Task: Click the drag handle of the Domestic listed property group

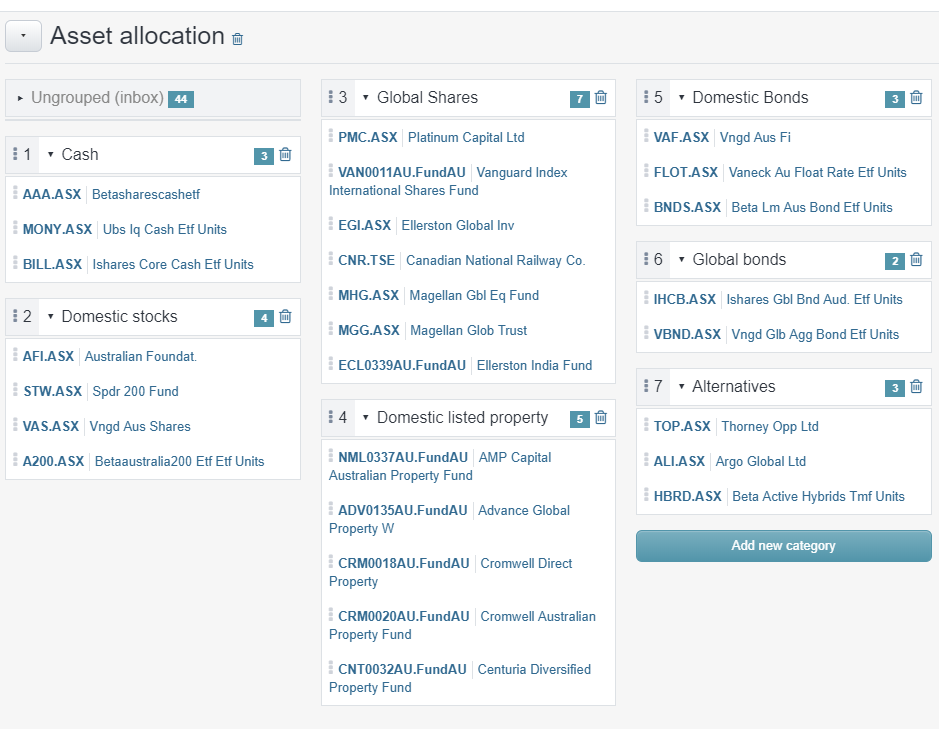Action: 333,417
